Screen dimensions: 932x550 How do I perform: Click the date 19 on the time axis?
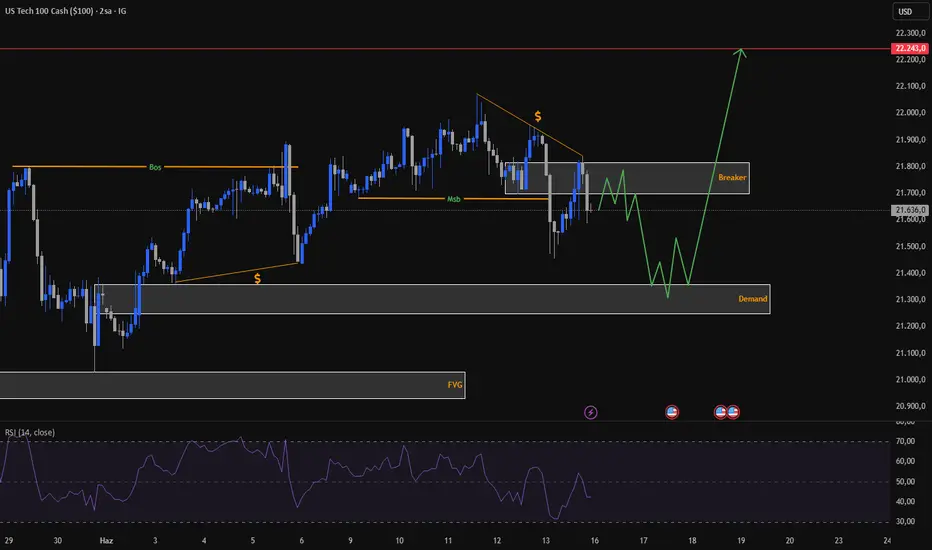[741, 540]
